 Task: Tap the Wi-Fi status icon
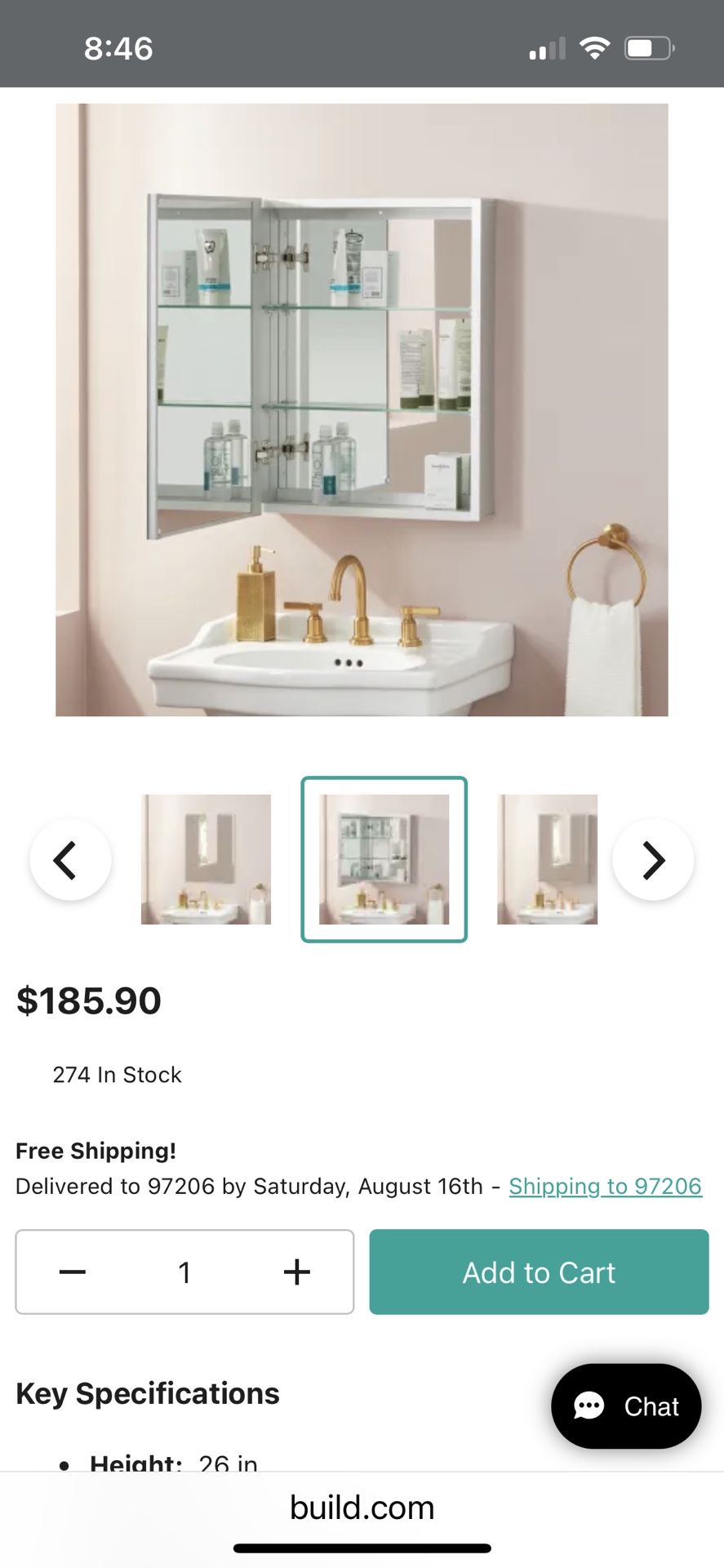(595, 48)
